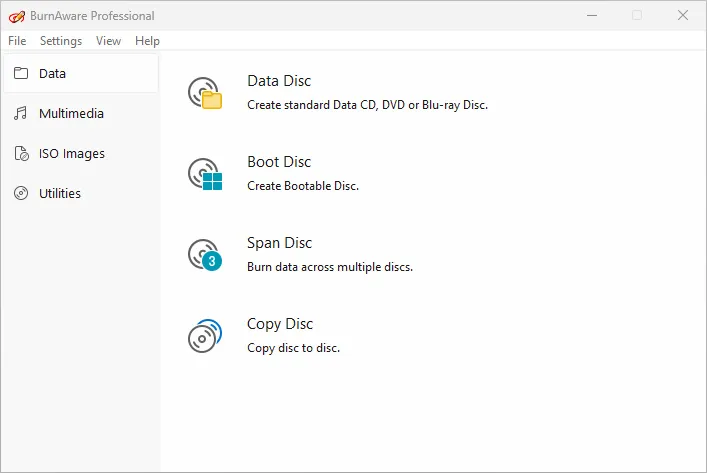
Task: Open the Help menu
Action: tap(147, 41)
